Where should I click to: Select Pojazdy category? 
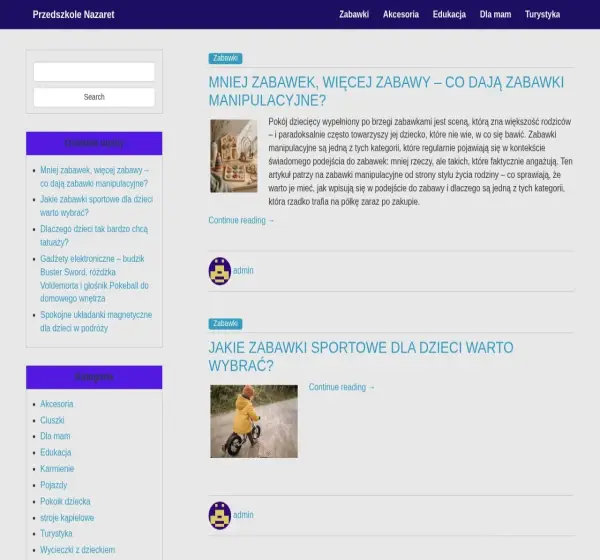click(54, 485)
